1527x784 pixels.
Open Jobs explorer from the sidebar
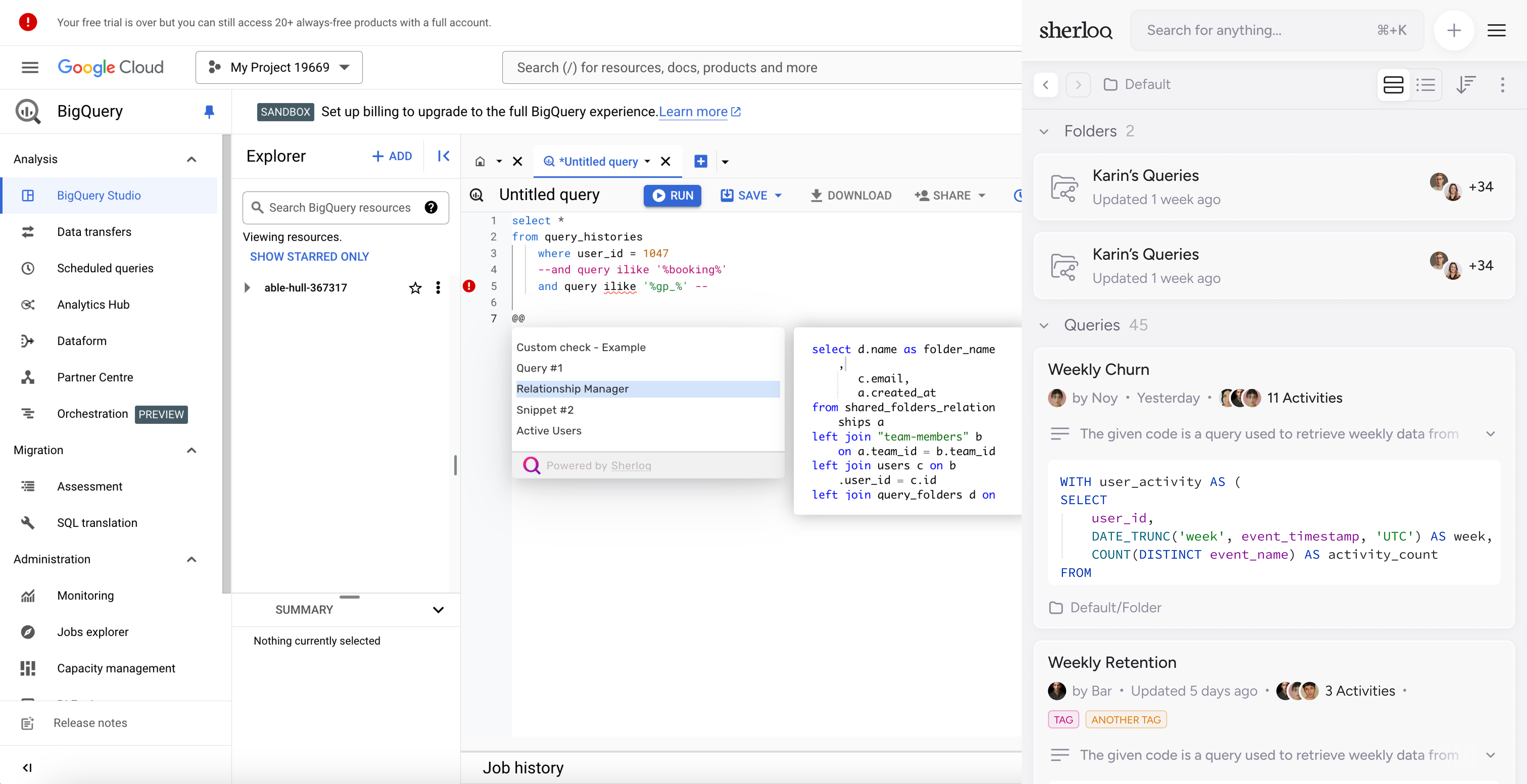pos(92,632)
